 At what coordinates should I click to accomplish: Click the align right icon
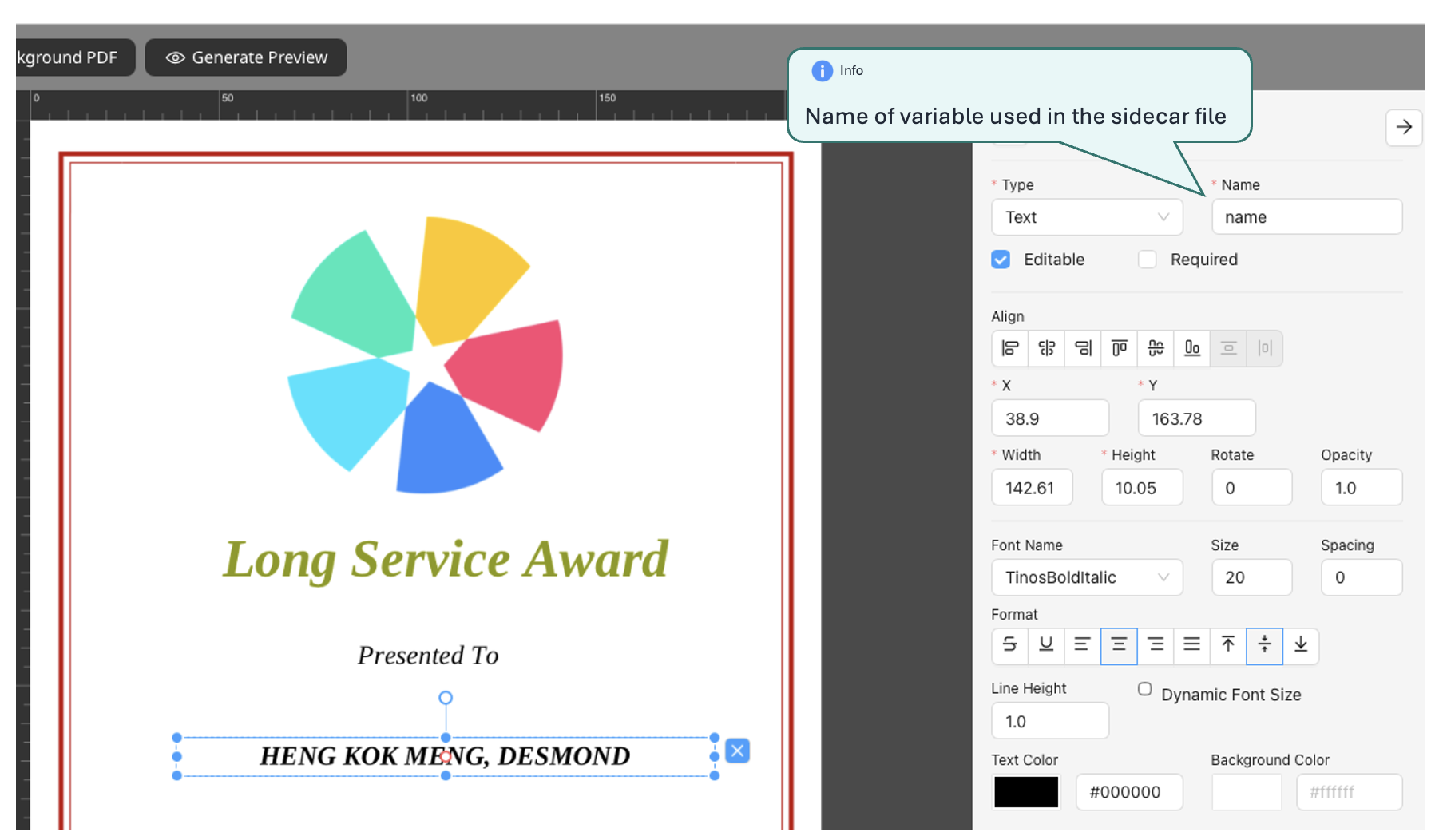click(1083, 348)
